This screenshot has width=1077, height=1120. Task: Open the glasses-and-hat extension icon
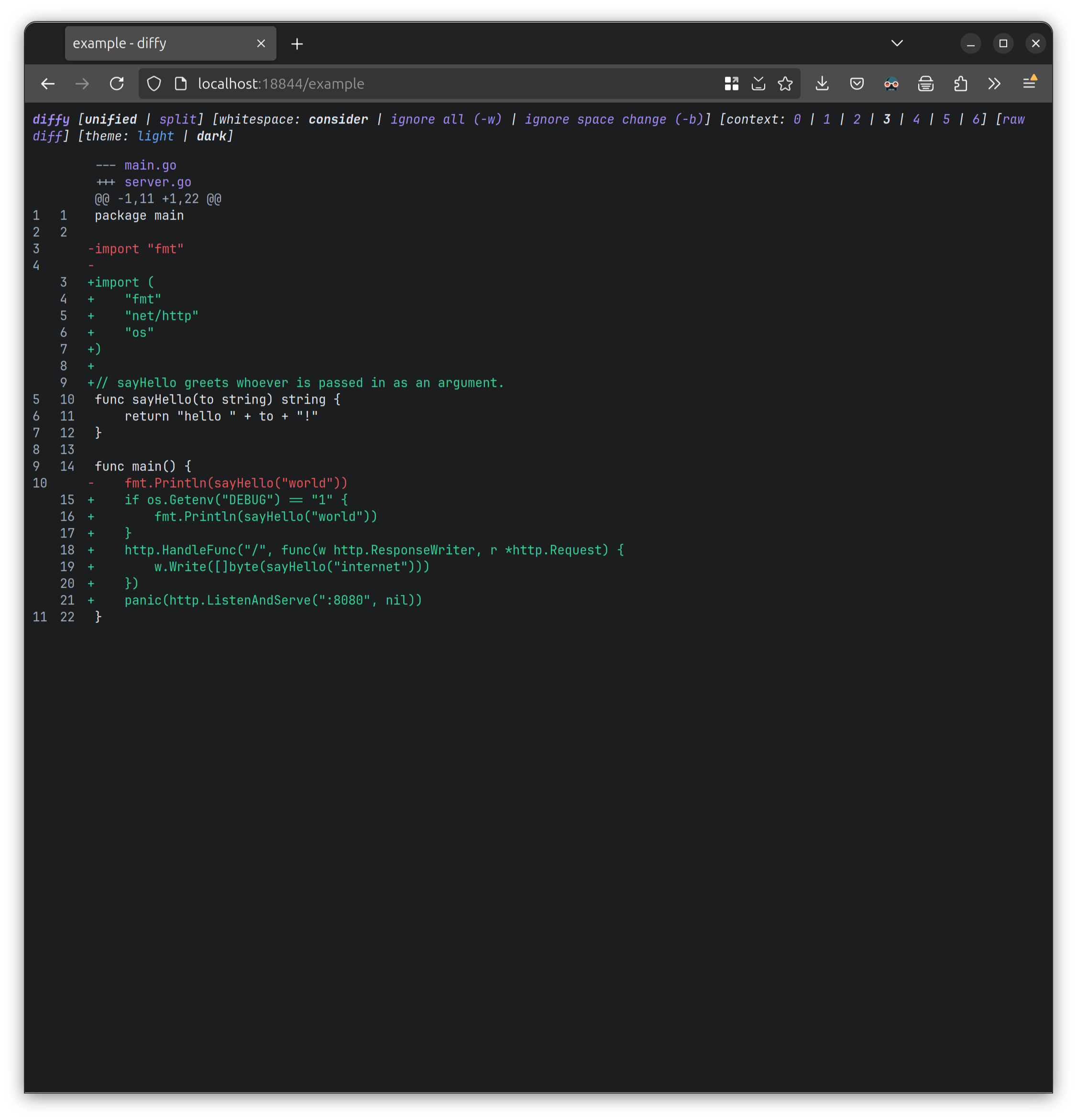pos(891,84)
